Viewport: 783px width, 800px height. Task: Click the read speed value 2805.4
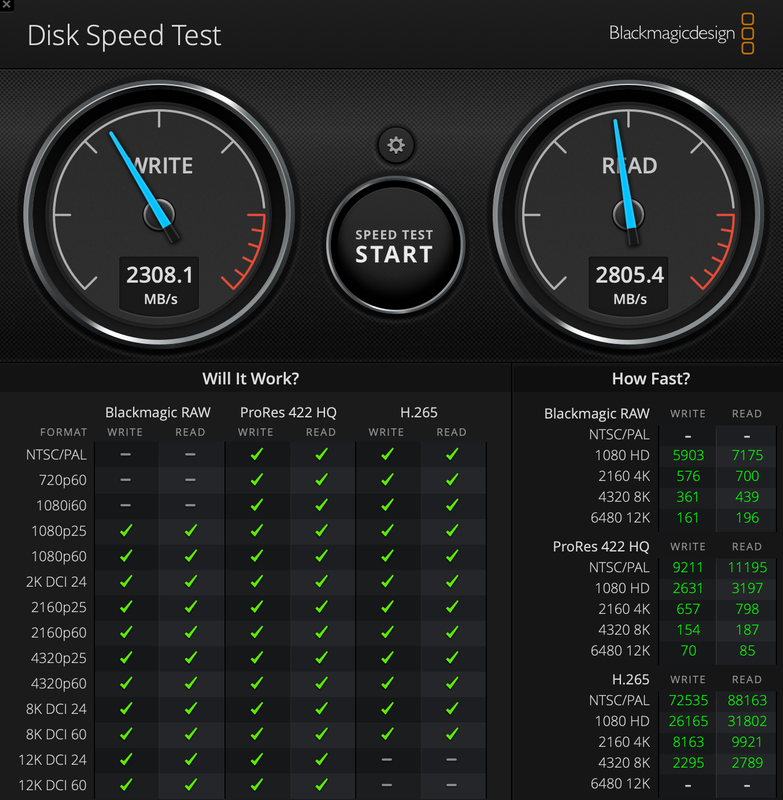click(x=629, y=275)
